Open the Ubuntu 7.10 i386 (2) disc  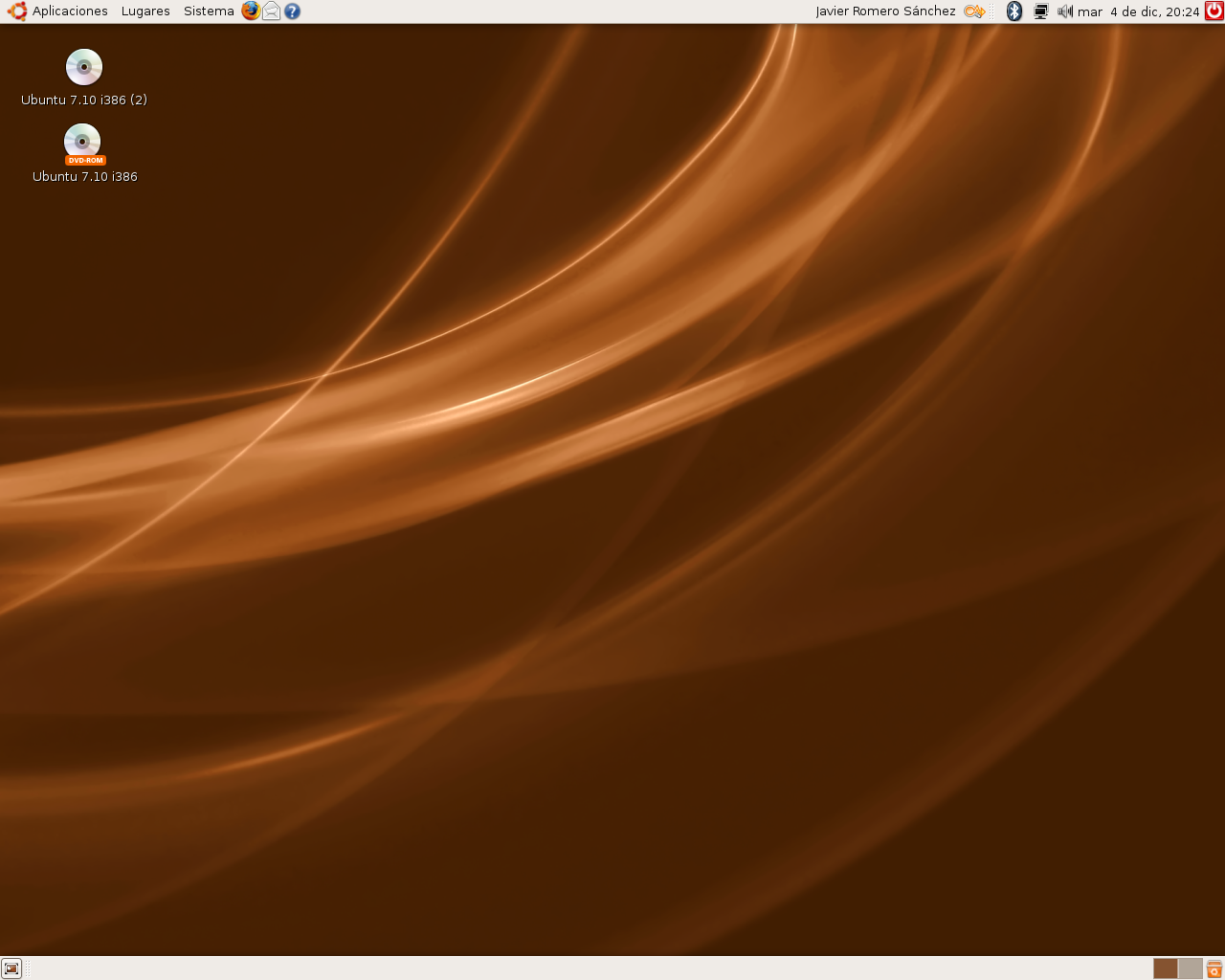(x=83, y=67)
